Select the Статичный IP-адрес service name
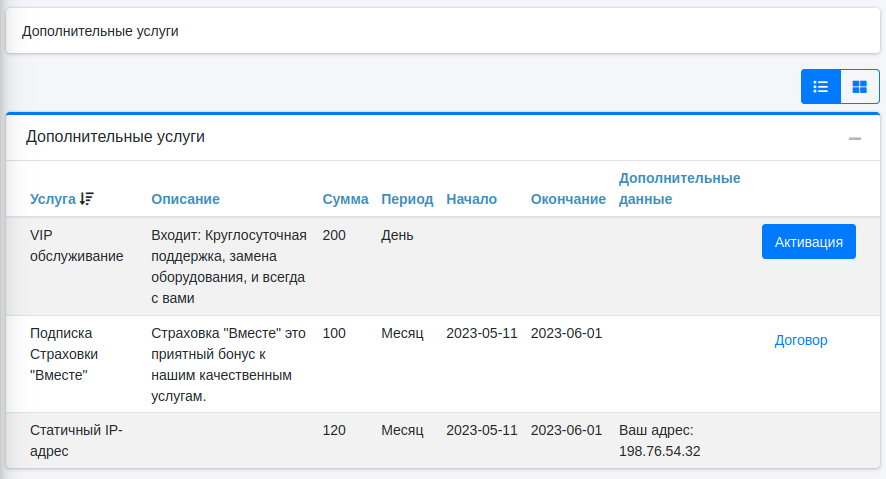The width and height of the screenshot is (886, 479). click(x=76, y=440)
